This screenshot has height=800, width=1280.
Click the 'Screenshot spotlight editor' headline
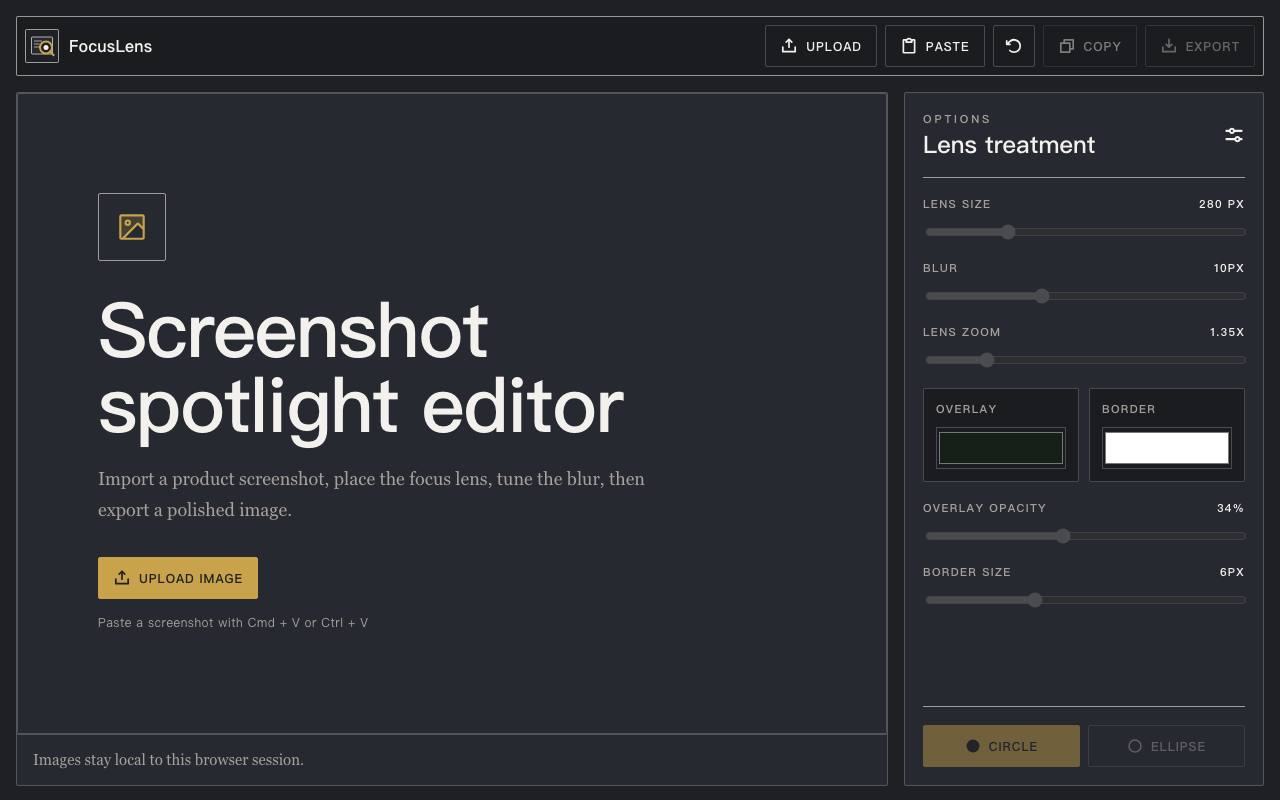pyautogui.click(x=361, y=369)
